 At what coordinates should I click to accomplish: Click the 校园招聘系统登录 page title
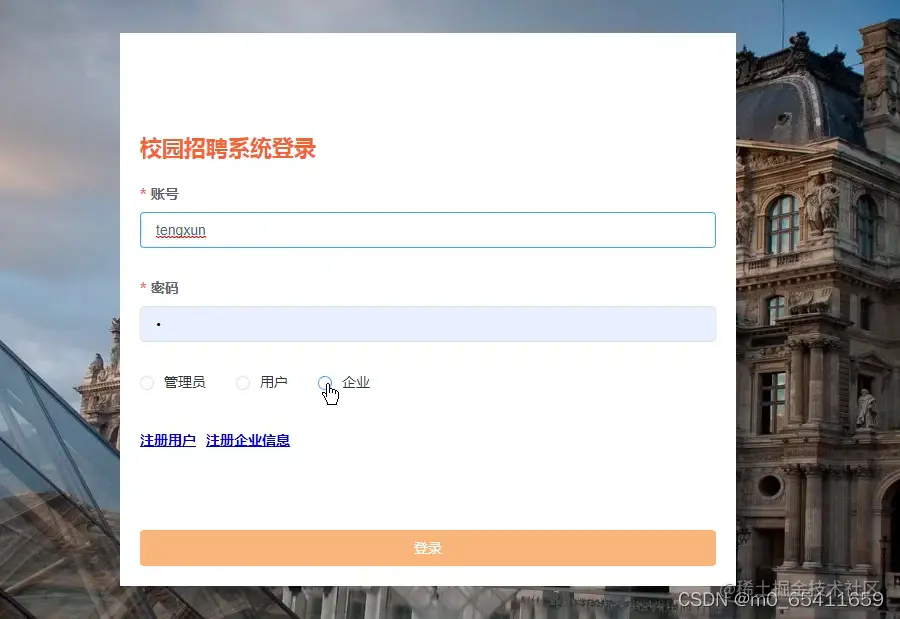click(227, 148)
